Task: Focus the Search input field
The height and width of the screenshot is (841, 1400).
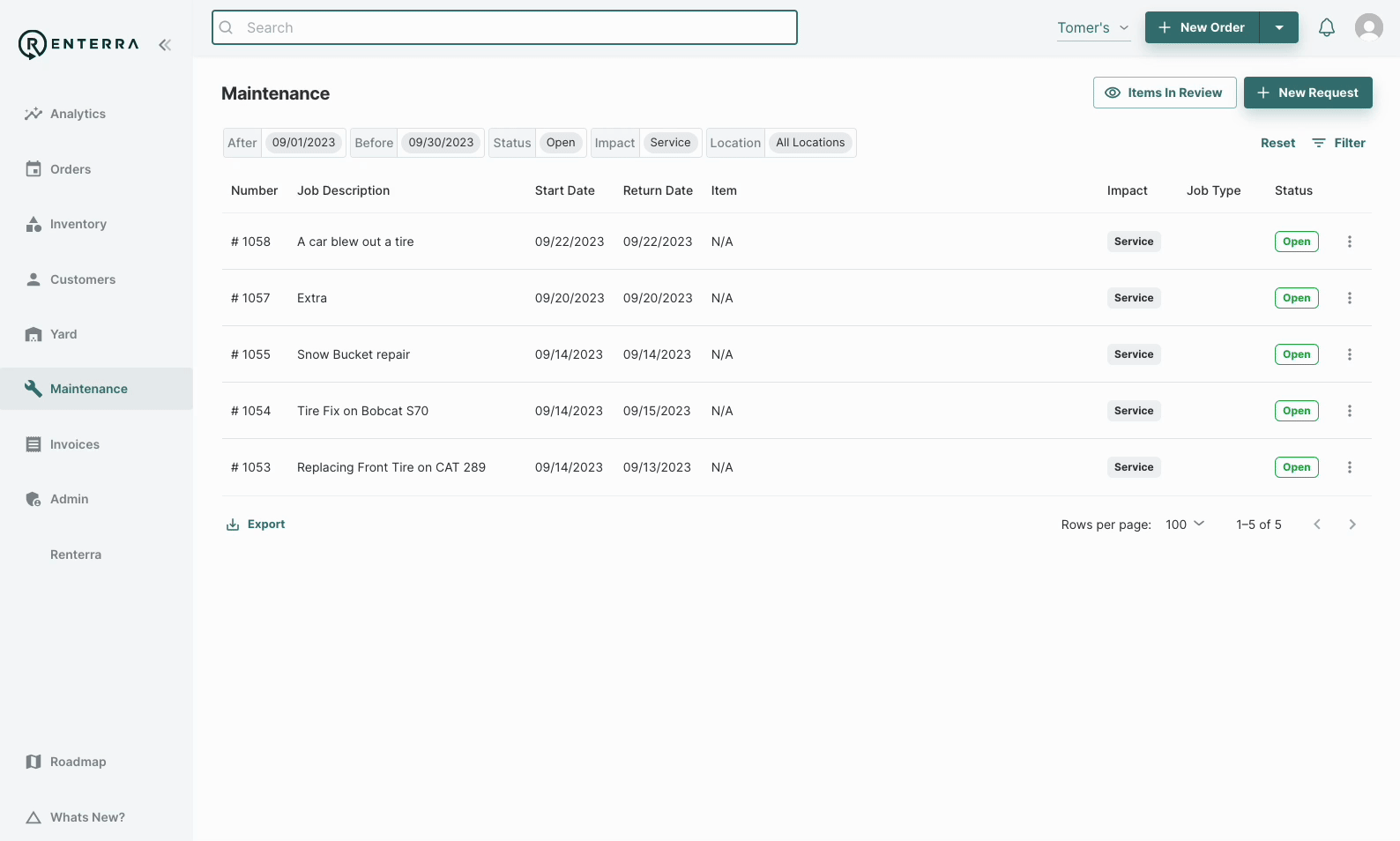Action: coord(504,27)
